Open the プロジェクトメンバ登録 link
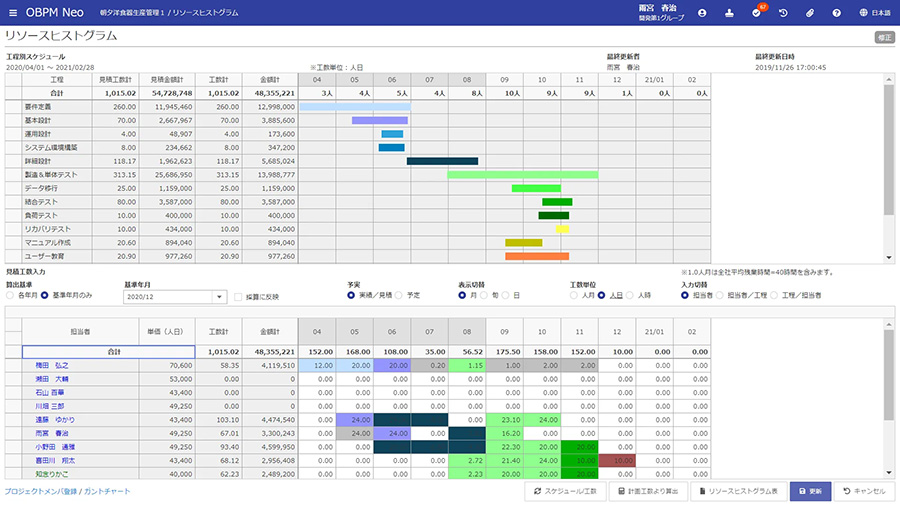The width and height of the screenshot is (900, 506). [40, 491]
